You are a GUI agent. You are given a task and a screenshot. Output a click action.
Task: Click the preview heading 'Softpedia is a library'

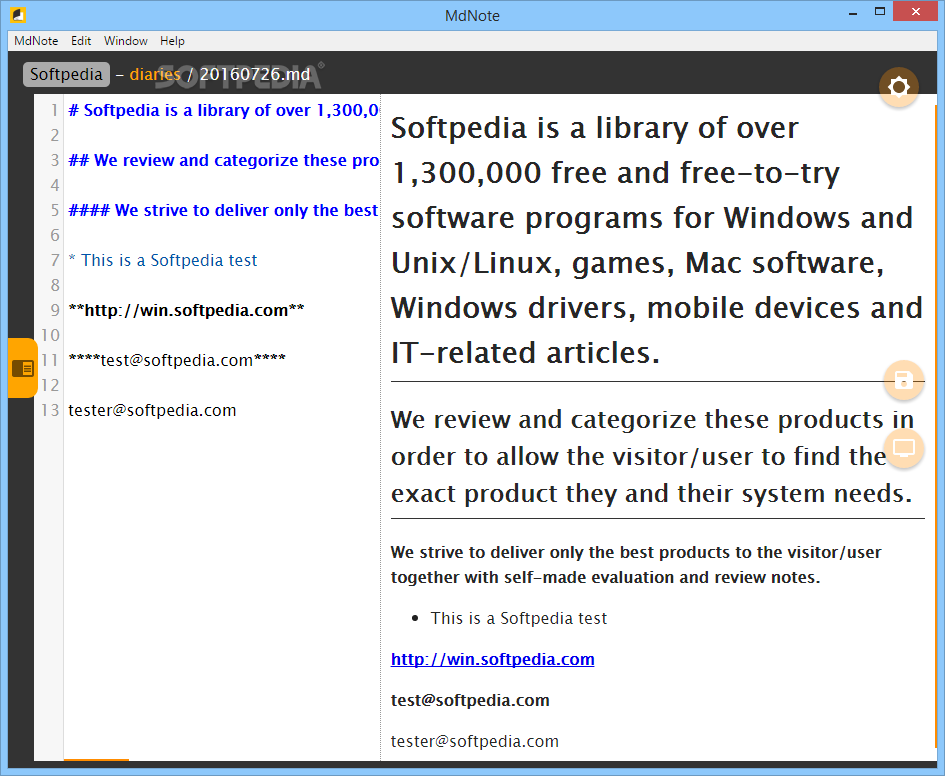pyautogui.click(x=657, y=240)
